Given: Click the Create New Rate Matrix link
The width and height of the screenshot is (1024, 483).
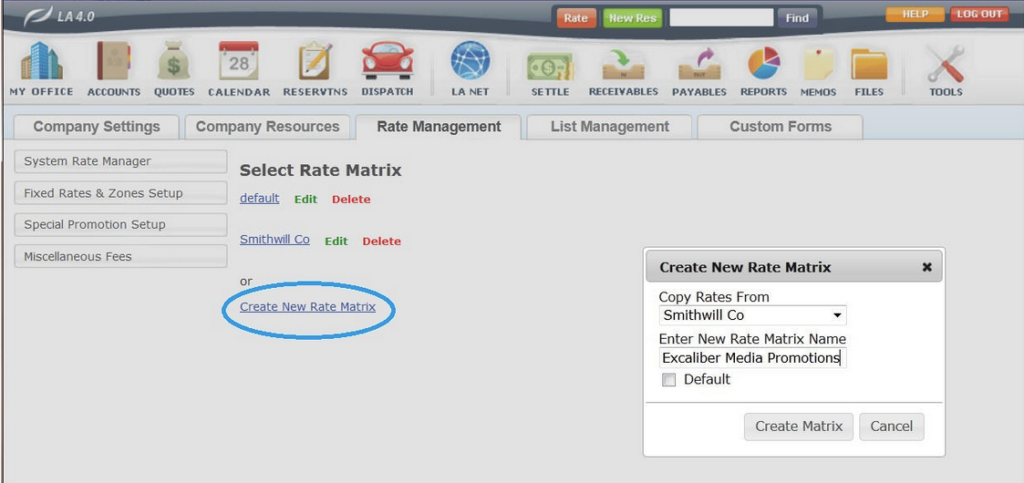Looking at the screenshot, I should coord(308,307).
